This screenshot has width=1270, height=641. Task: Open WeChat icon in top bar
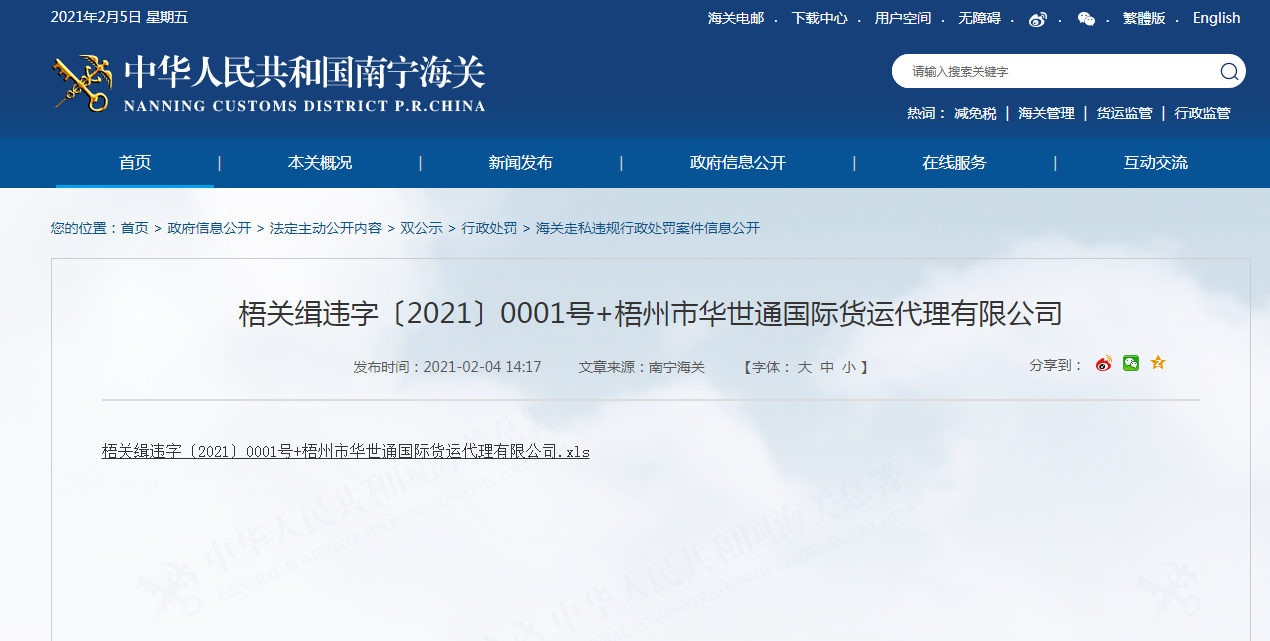pyautogui.click(x=1086, y=19)
